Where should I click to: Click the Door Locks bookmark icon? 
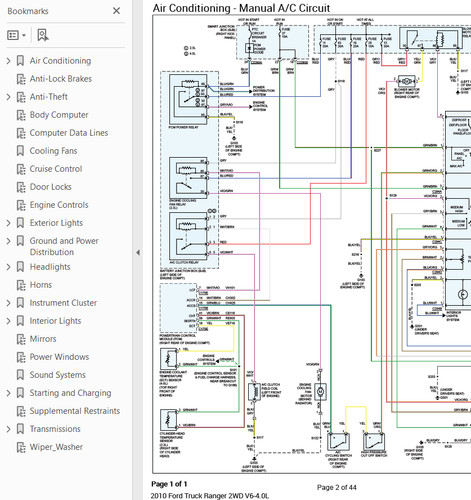(x=21, y=187)
